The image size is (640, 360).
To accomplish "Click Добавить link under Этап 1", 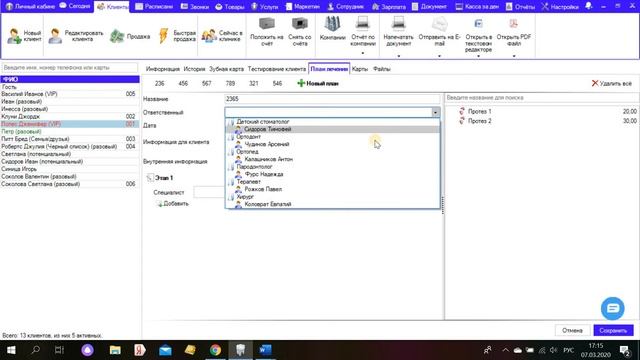I will click(x=172, y=203).
